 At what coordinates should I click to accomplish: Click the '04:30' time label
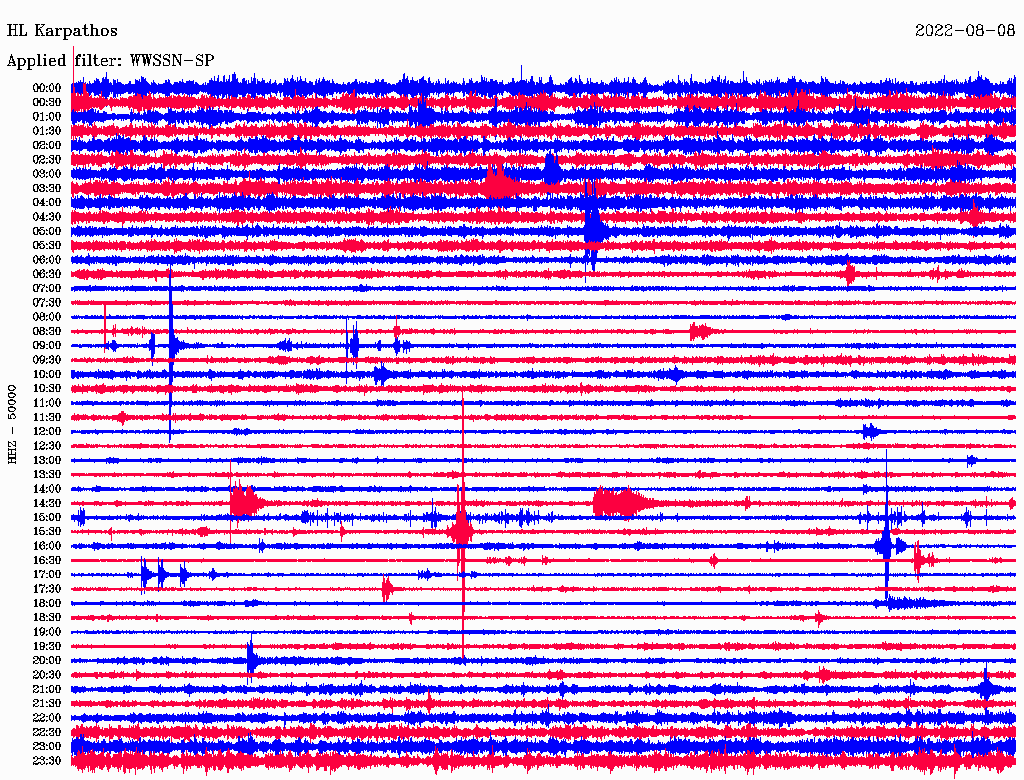coord(47,217)
